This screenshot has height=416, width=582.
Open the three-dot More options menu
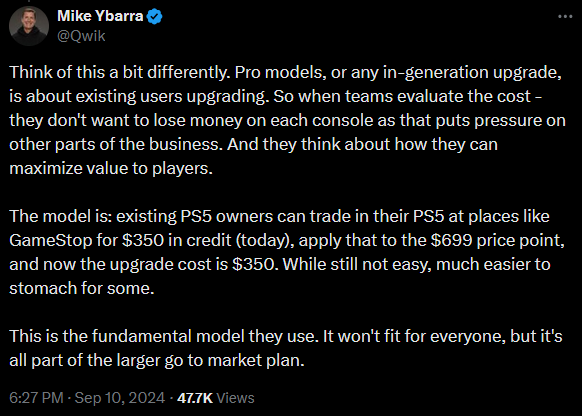click(565, 17)
